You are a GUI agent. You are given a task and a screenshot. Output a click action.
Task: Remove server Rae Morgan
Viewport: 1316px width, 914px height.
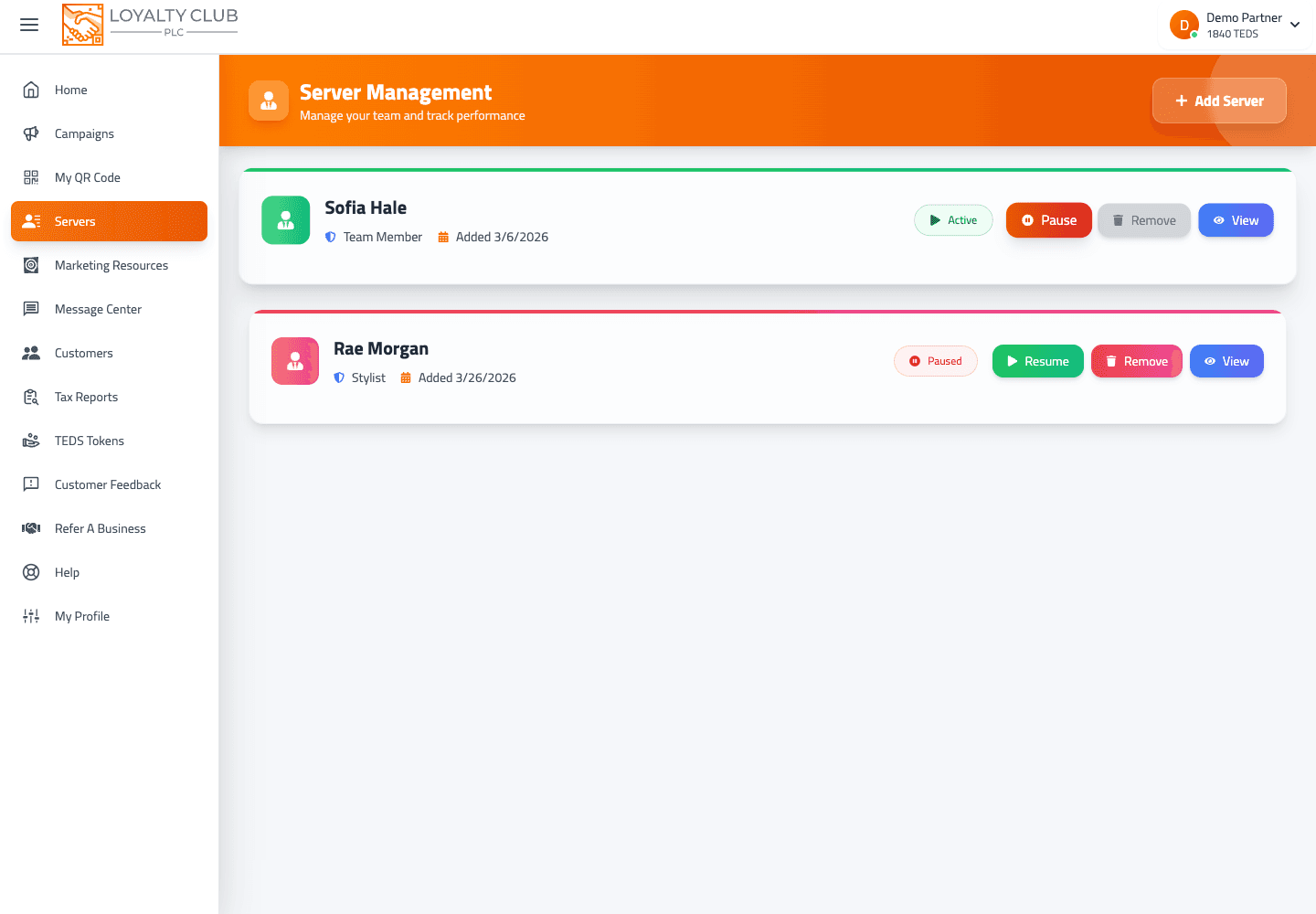pyautogui.click(x=1137, y=361)
